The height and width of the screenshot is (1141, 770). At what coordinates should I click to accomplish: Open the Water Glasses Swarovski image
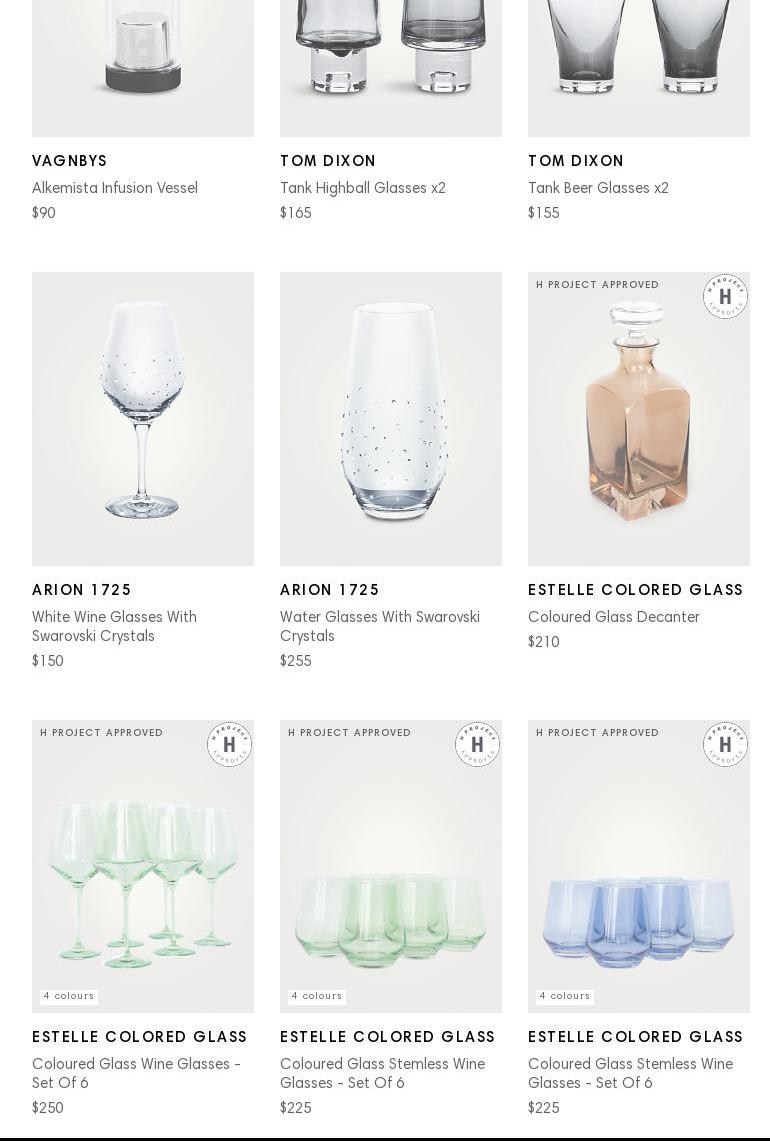tap(391, 420)
